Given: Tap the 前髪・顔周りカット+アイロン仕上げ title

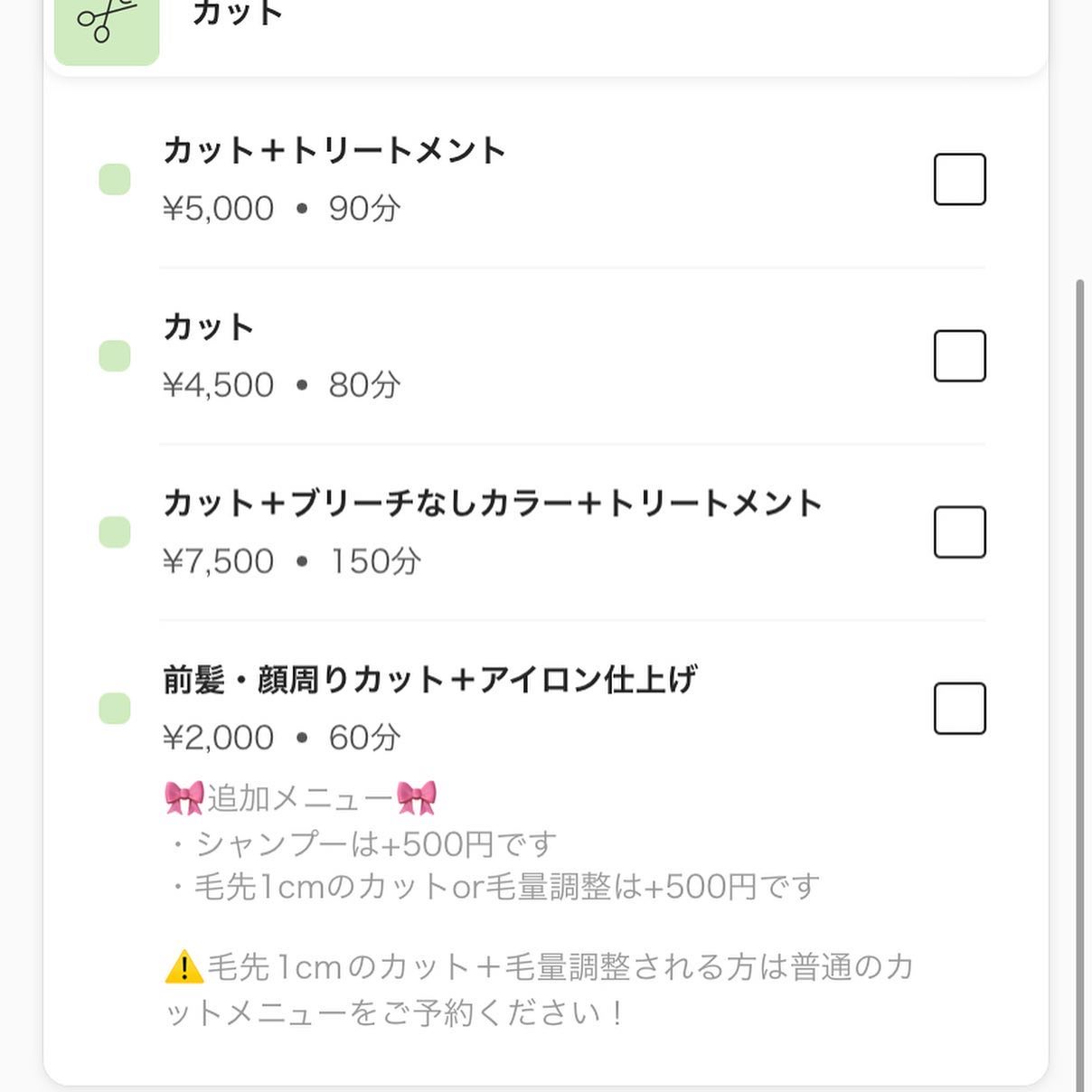Looking at the screenshot, I should tap(429, 680).
